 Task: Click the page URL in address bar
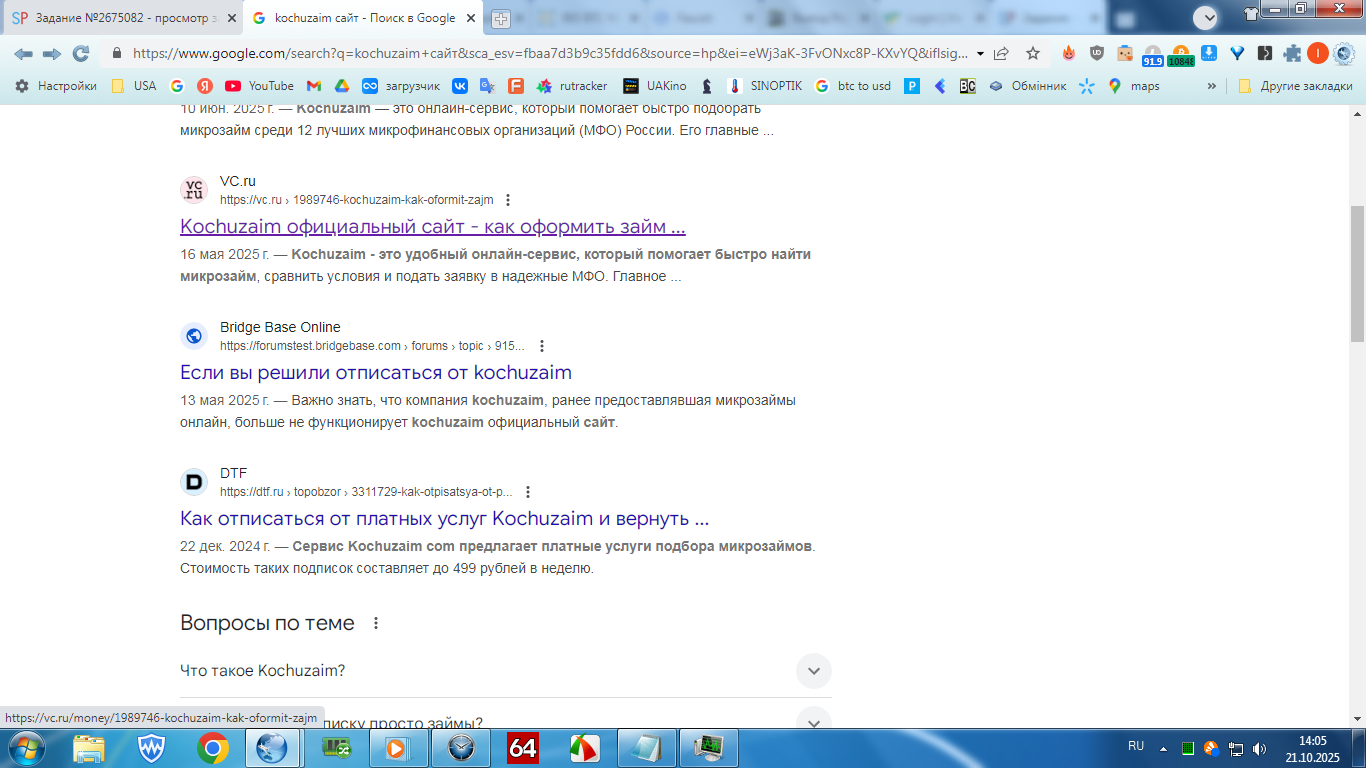[x=550, y=54]
